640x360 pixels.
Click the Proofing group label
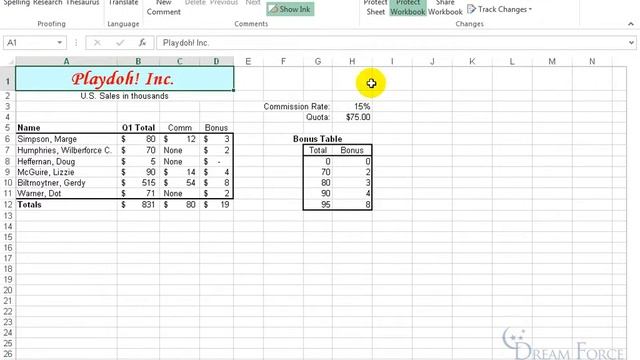[x=51, y=24]
